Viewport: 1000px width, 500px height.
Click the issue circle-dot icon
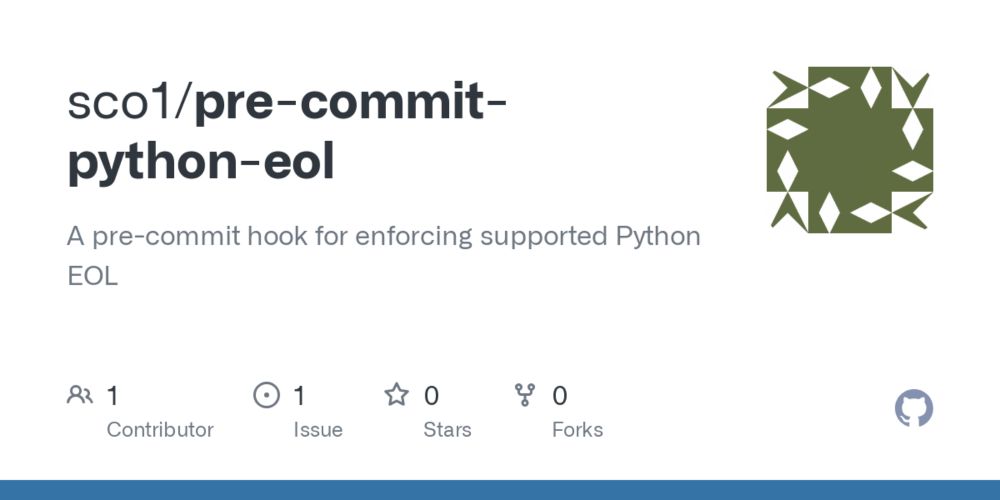(266, 395)
